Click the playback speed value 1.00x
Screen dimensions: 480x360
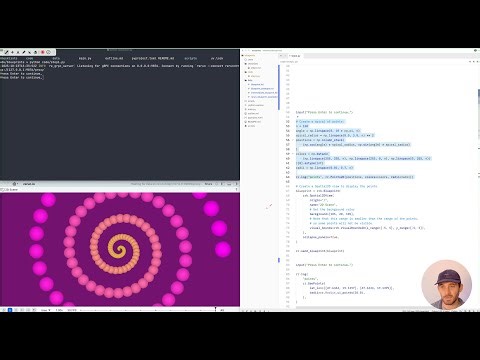[59, 310]
